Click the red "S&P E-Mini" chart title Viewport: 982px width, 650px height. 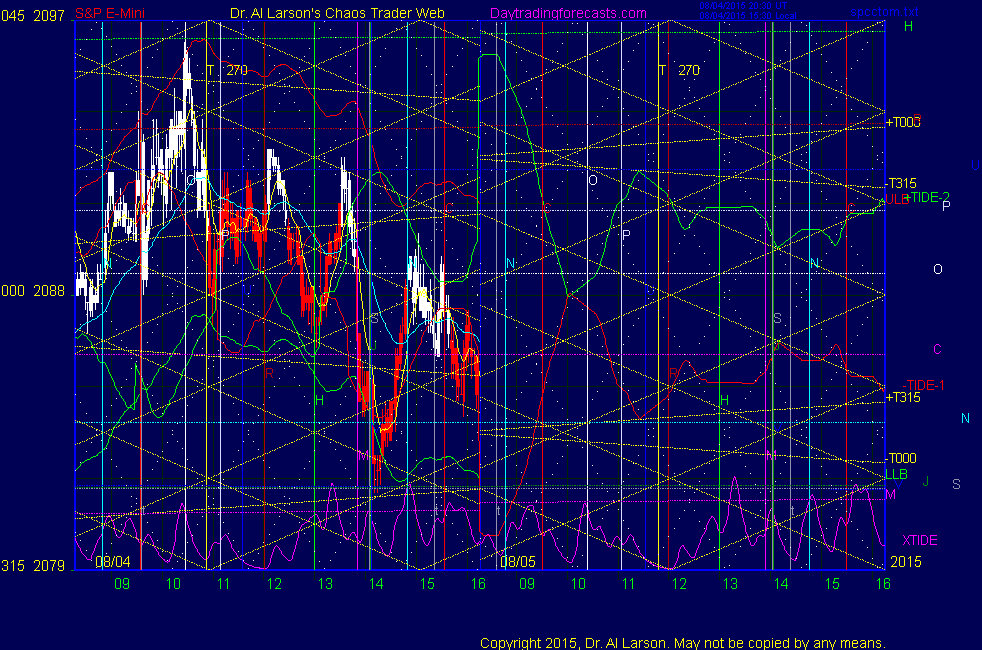pyautogui.click(x=110, y=13)
